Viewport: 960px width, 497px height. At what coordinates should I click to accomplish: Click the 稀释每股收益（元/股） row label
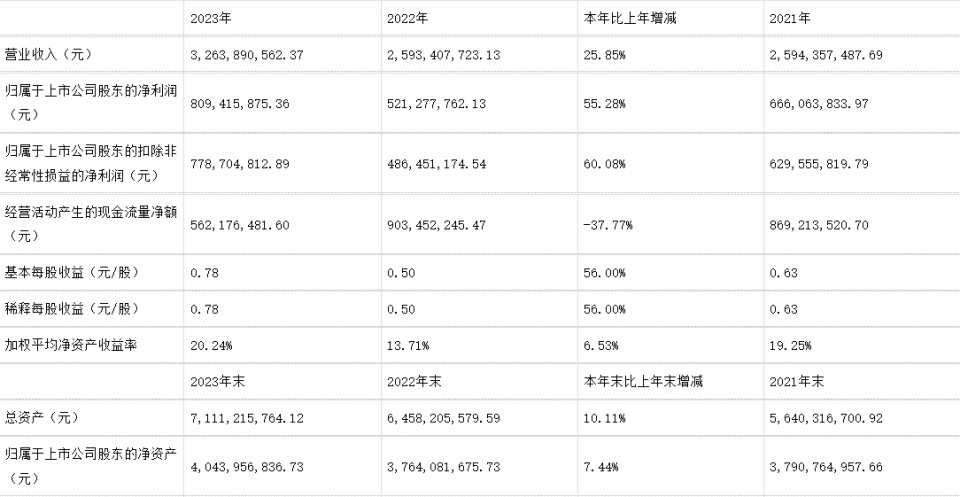(70, 309)
